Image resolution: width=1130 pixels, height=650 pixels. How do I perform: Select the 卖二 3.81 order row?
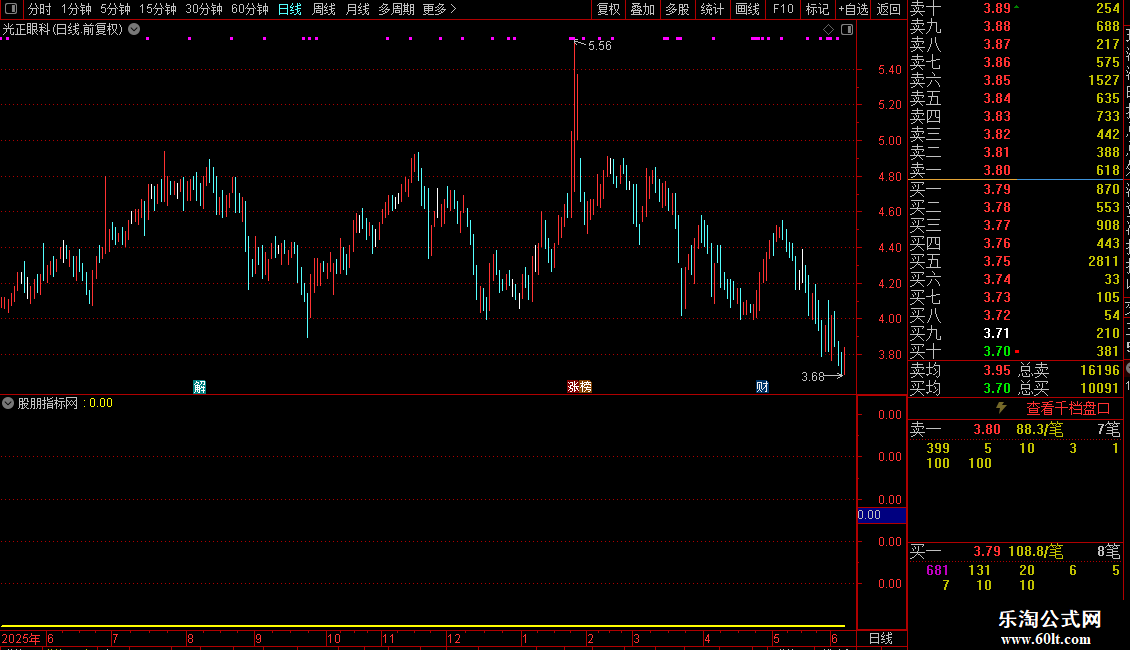(x=1015, y=152)
